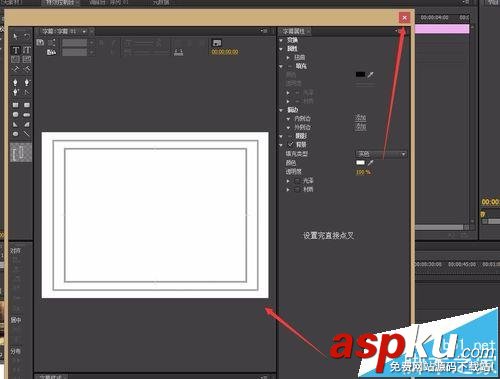This screenshot has height=379, width=500.
Task: Click the white title canvas area
Action: 155,215
